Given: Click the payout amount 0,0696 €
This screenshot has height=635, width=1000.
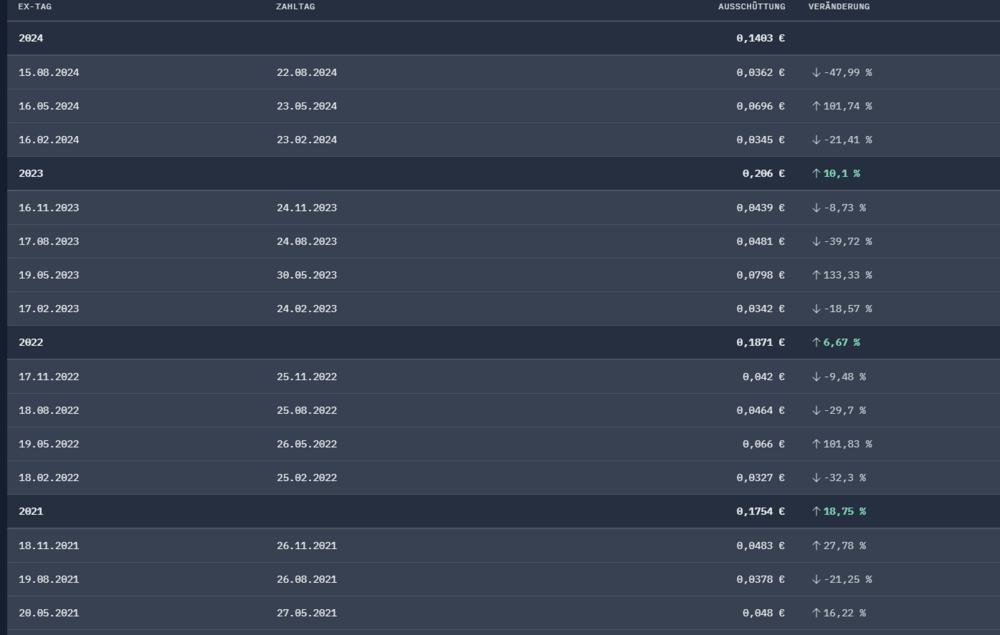Looking at the screenshot, I should coord(758,106).
